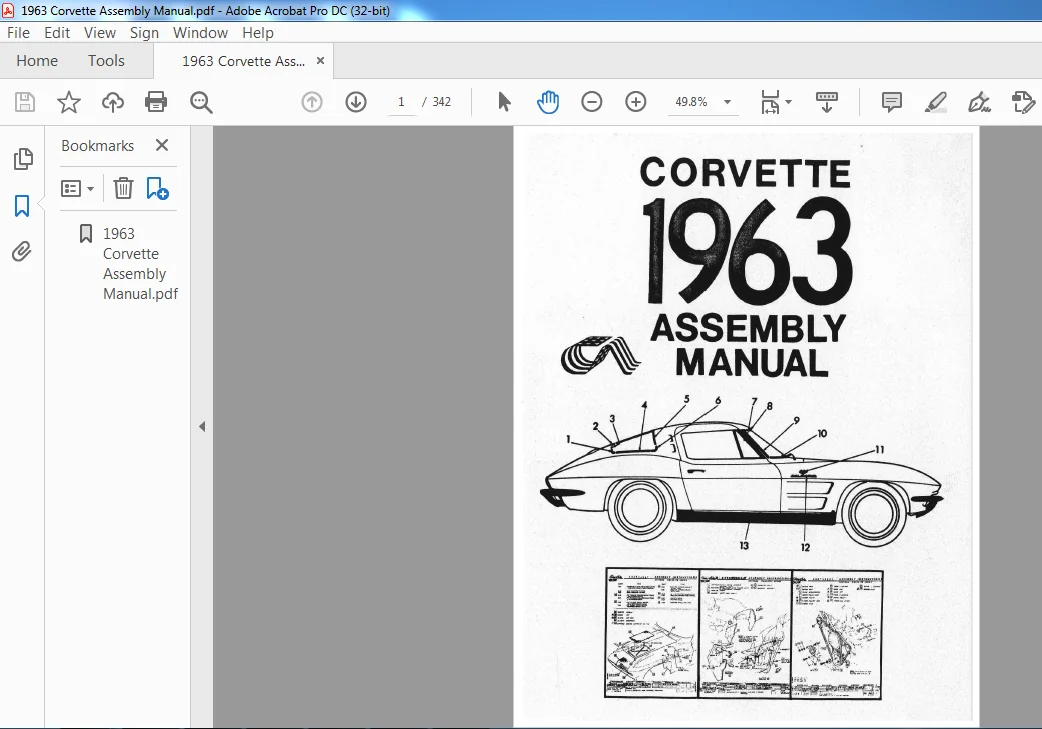Add a new bookmark icon
1042x729 pixels.
point(157,188)
